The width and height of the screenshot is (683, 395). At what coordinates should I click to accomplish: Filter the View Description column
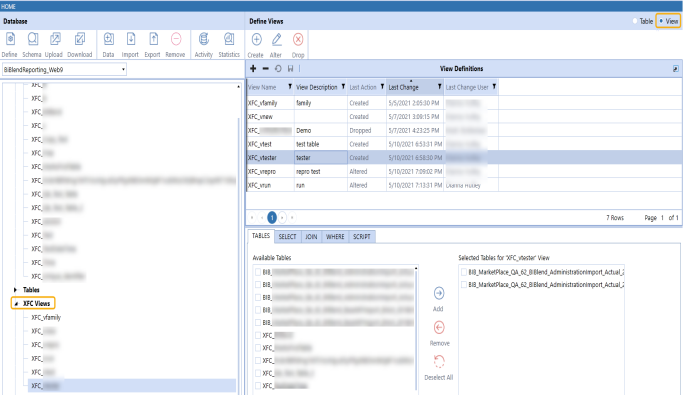(343, 87)
